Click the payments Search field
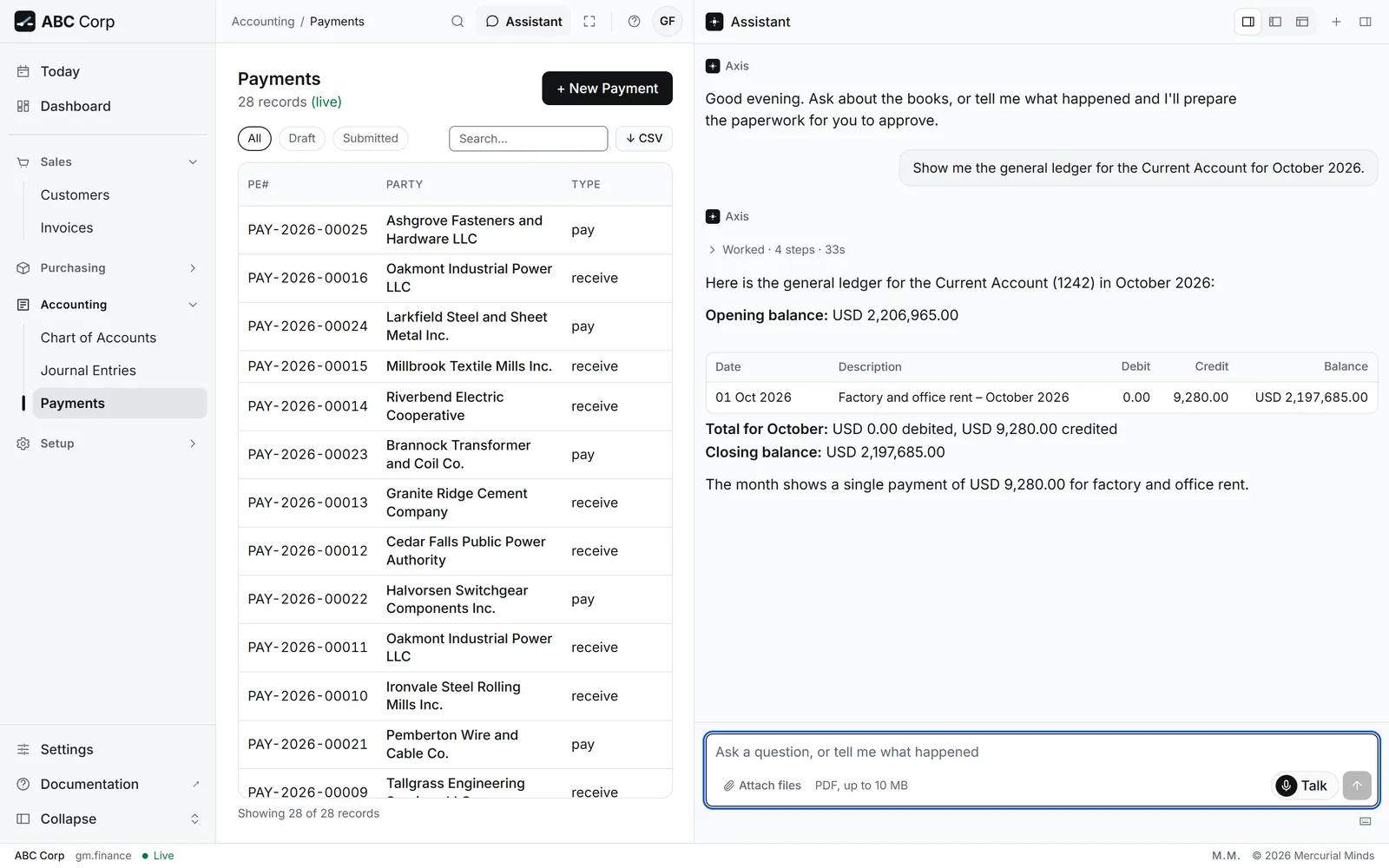The height and width of the screenshot is (868, 1389). [528, 138]
